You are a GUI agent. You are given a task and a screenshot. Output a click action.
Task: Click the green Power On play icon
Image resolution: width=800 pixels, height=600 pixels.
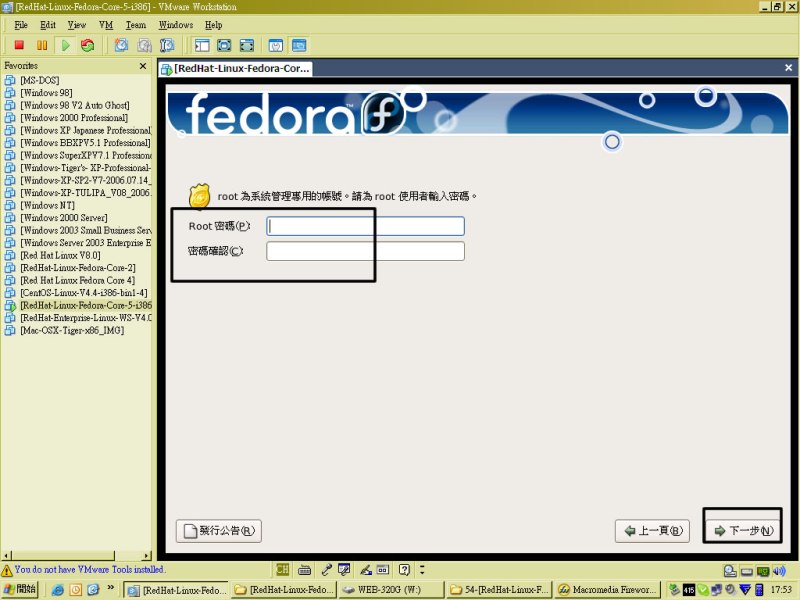[65, 45]
